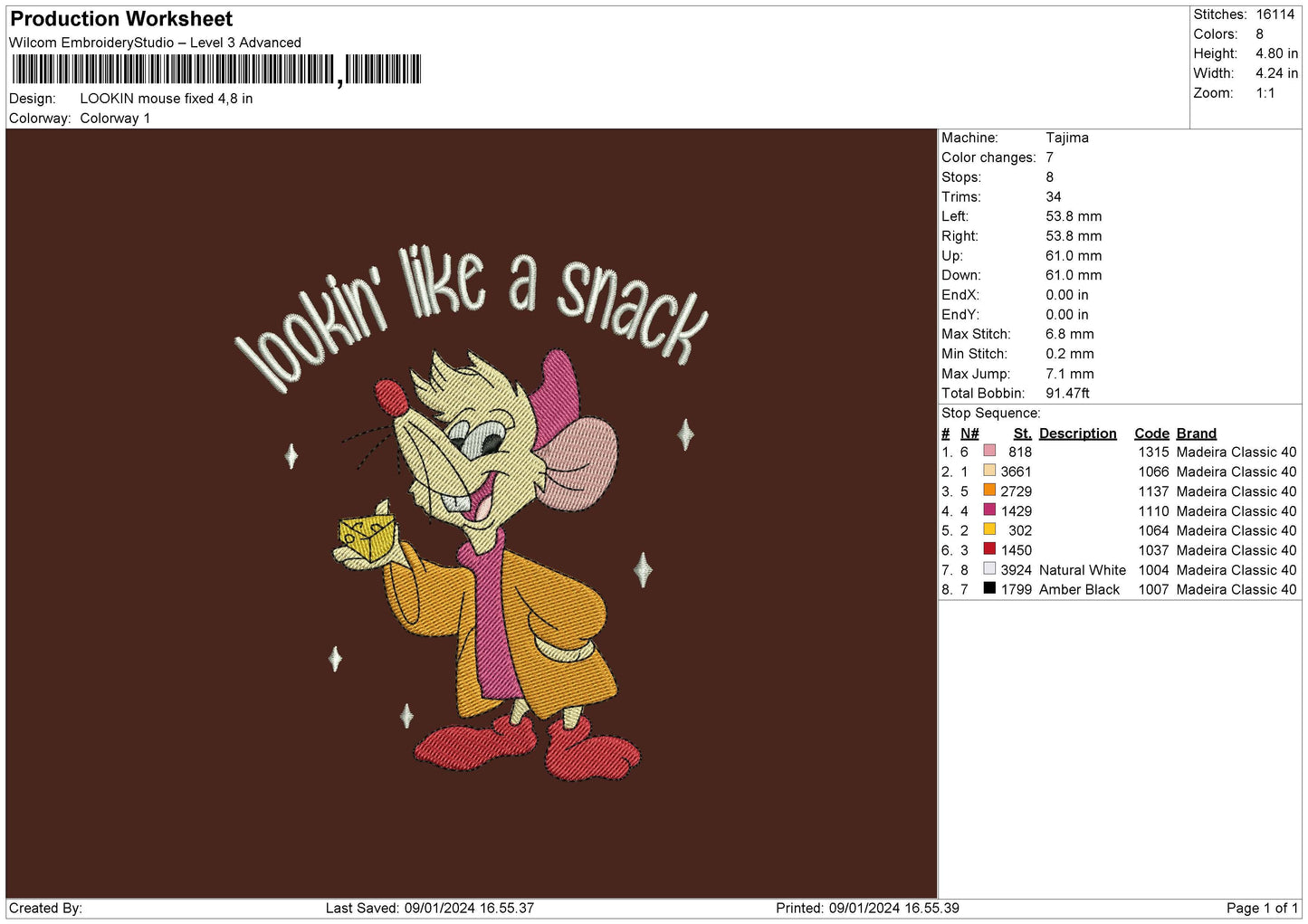The image size is (1308, 924).
Task: Click the Trims value 34
Action: pyautogui.click(x=1054, y=196)
